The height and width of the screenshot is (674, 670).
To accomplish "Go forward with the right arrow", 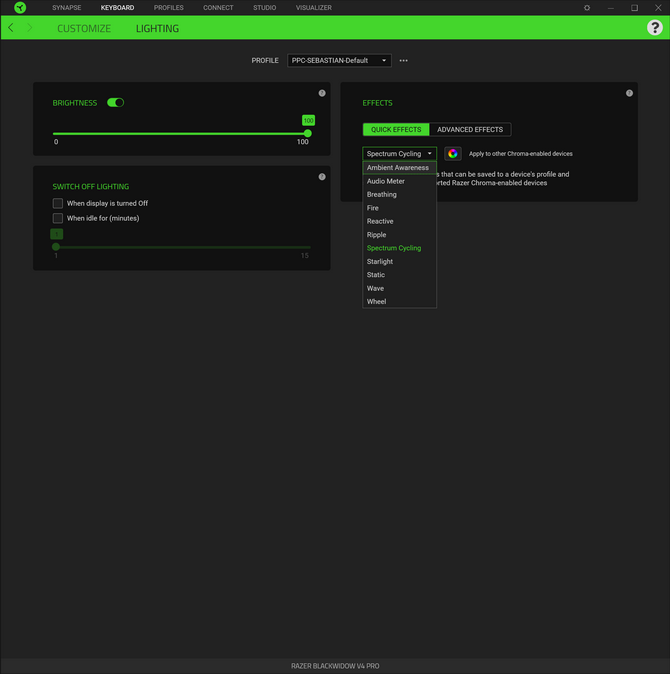I will (x=29, y=28).
